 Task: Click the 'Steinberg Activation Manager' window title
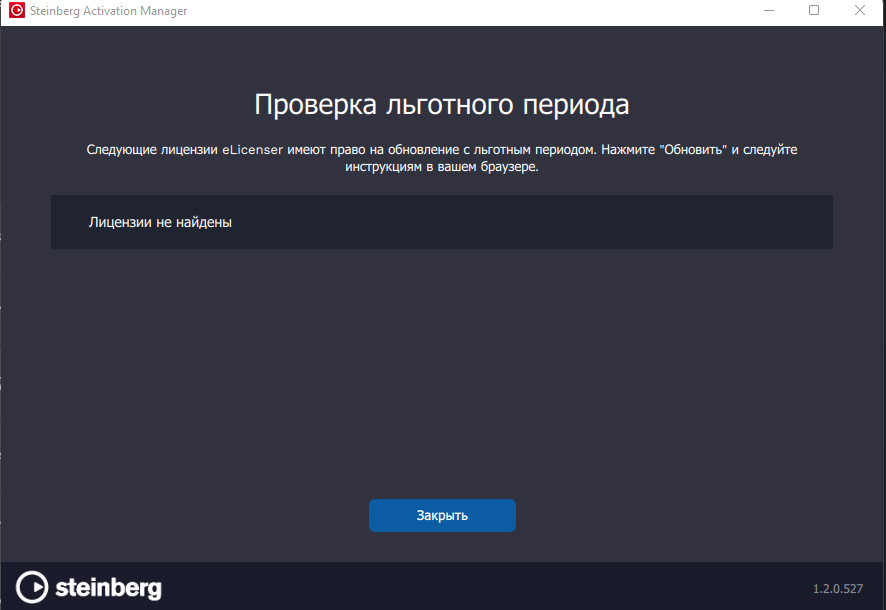108,11
